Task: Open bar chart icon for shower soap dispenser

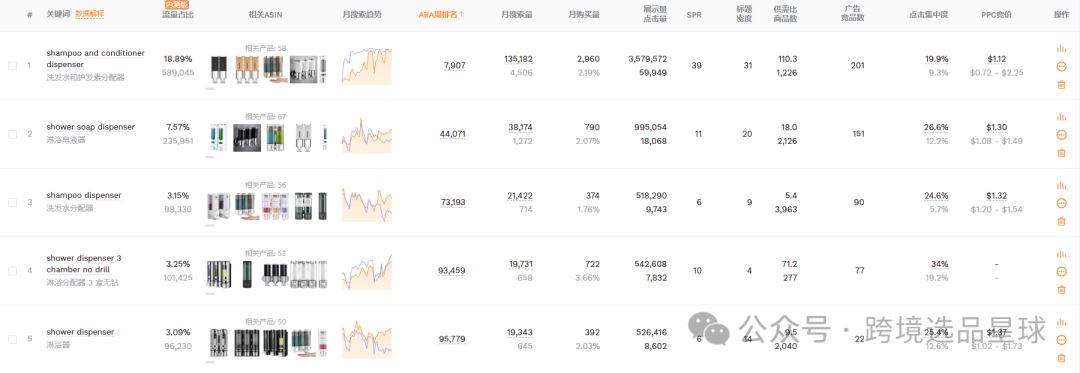Action: [x=1061, y=117]
